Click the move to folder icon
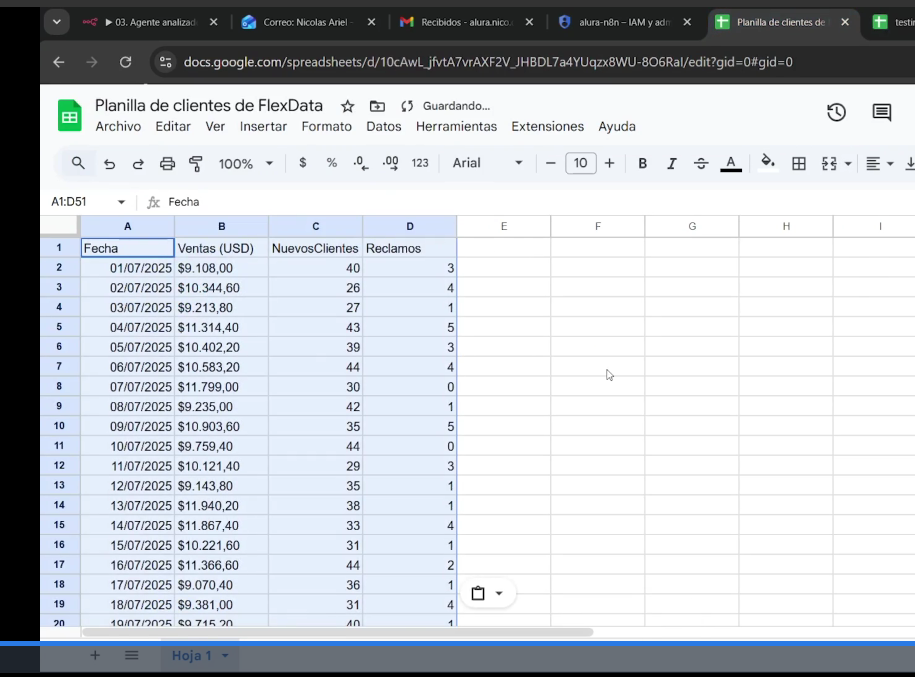This screenshot has height=677, width=915. tap(378, 106)
